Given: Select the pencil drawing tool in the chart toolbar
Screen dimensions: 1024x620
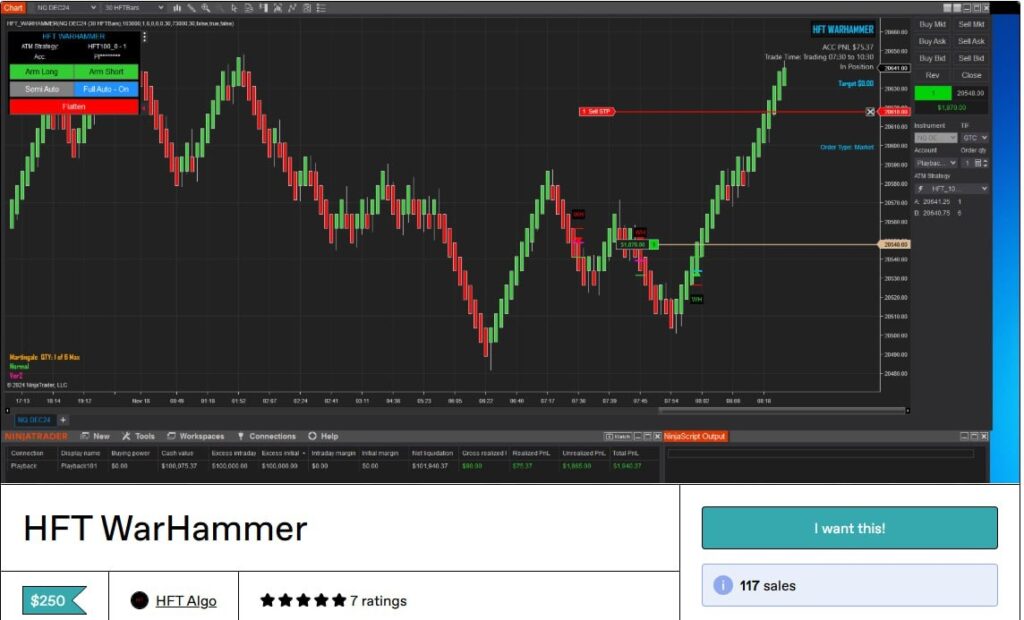Looking at the screenshot, I should [191, 8].
